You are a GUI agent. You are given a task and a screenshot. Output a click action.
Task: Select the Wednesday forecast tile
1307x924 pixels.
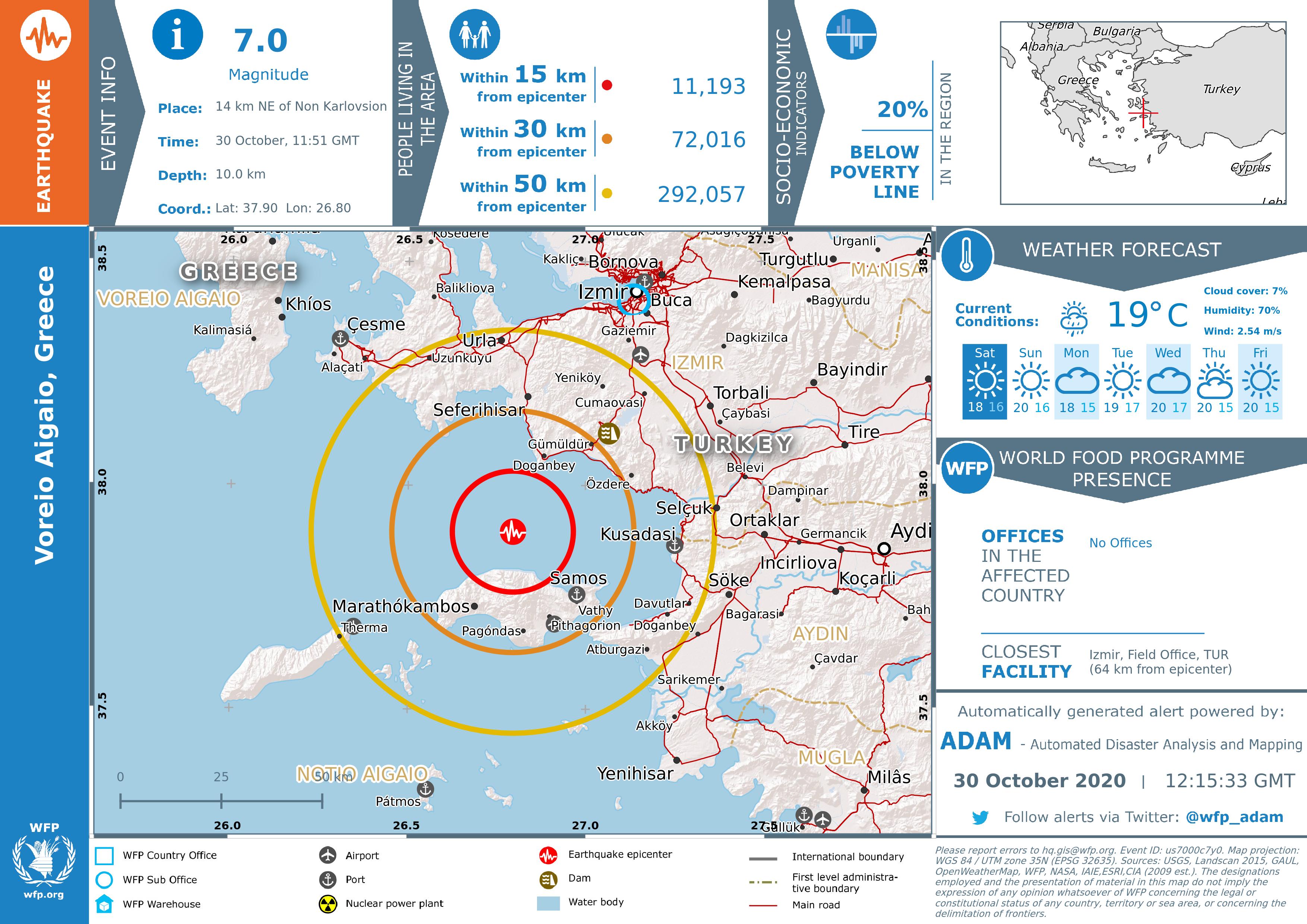(x=1168, y=381)
